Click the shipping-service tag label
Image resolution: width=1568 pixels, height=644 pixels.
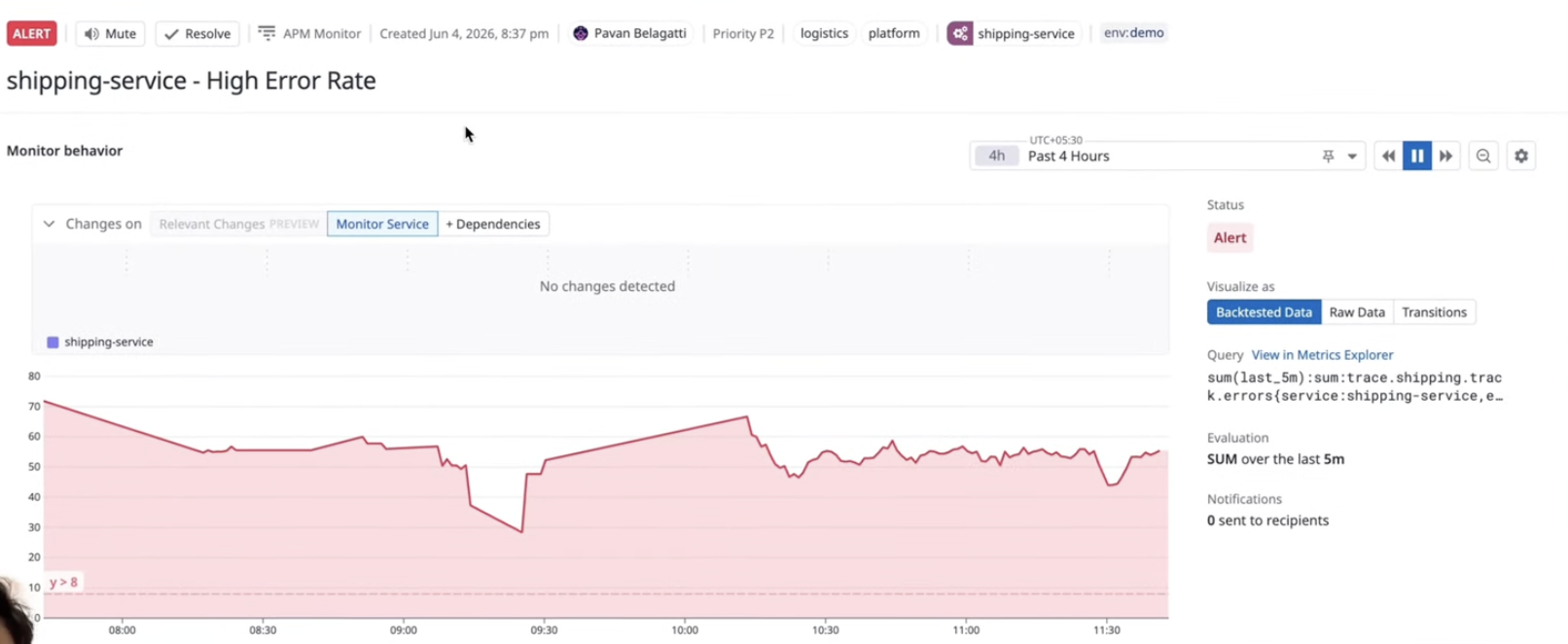coord(1026,33)
